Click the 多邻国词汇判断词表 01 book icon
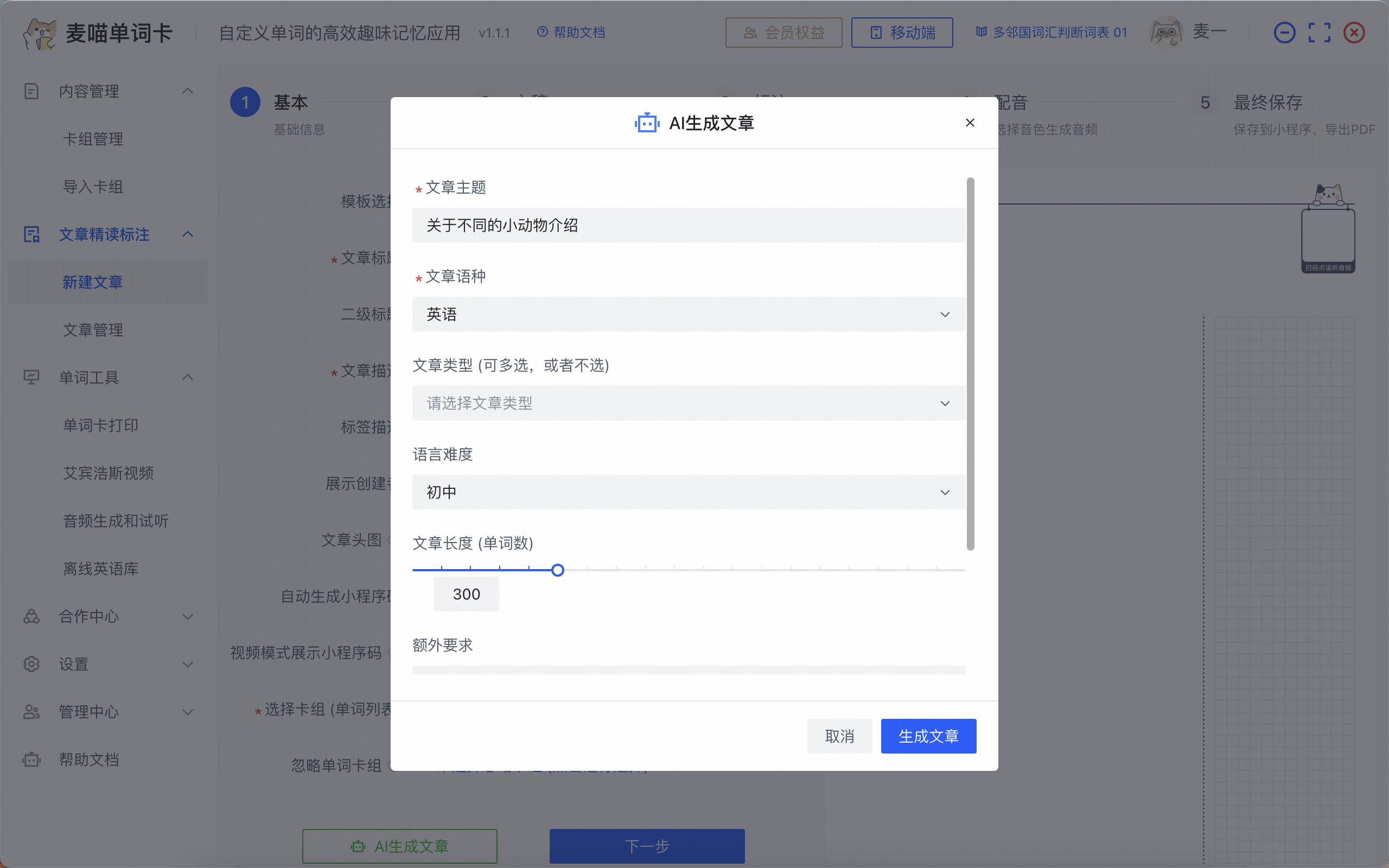This screenshot has height=868, width=1389. pyautogui.click(x=982, y=32)
